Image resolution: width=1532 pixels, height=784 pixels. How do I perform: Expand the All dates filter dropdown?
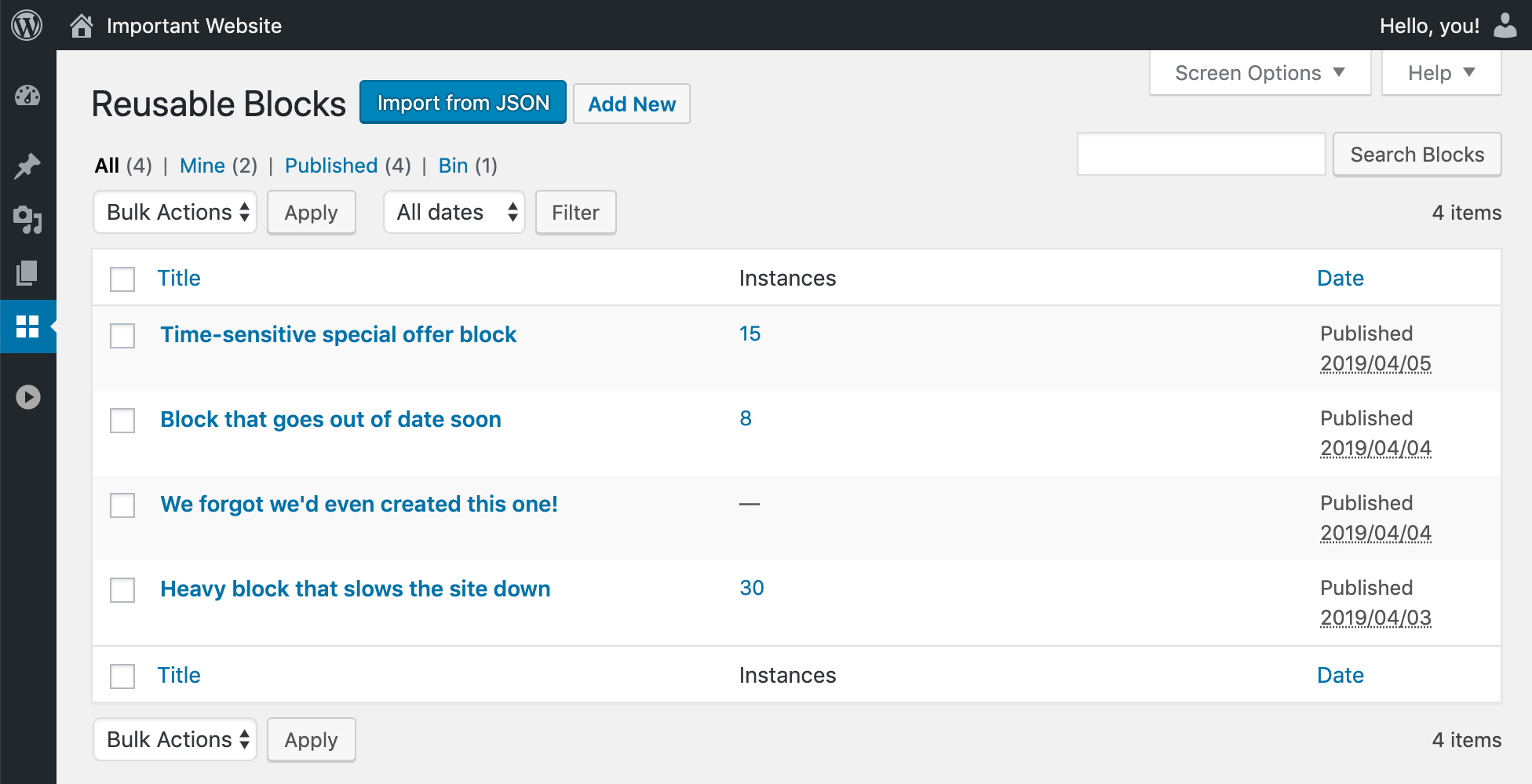point(454,213)
